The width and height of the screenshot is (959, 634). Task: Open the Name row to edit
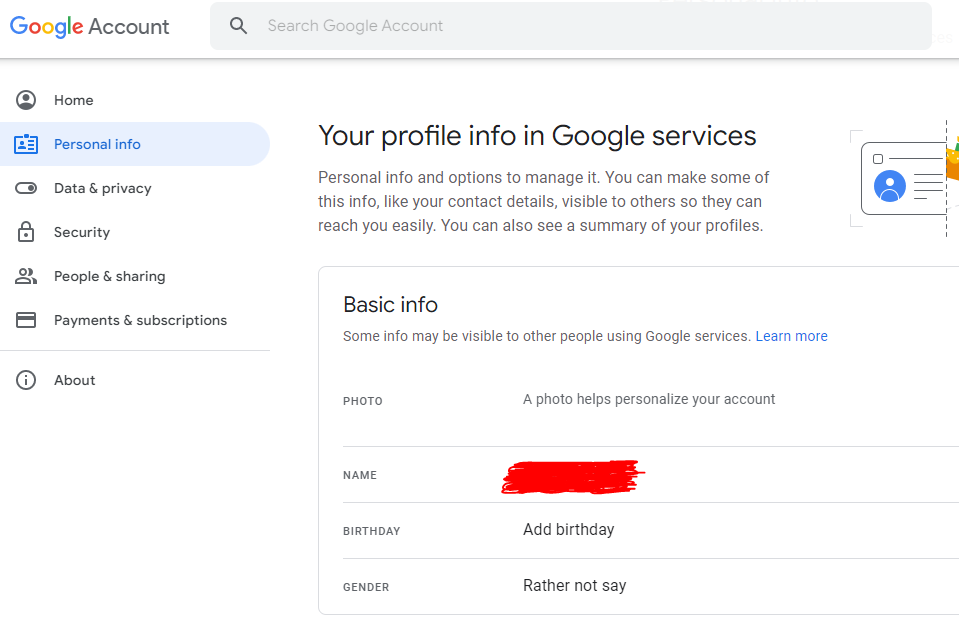coord(651,475)
